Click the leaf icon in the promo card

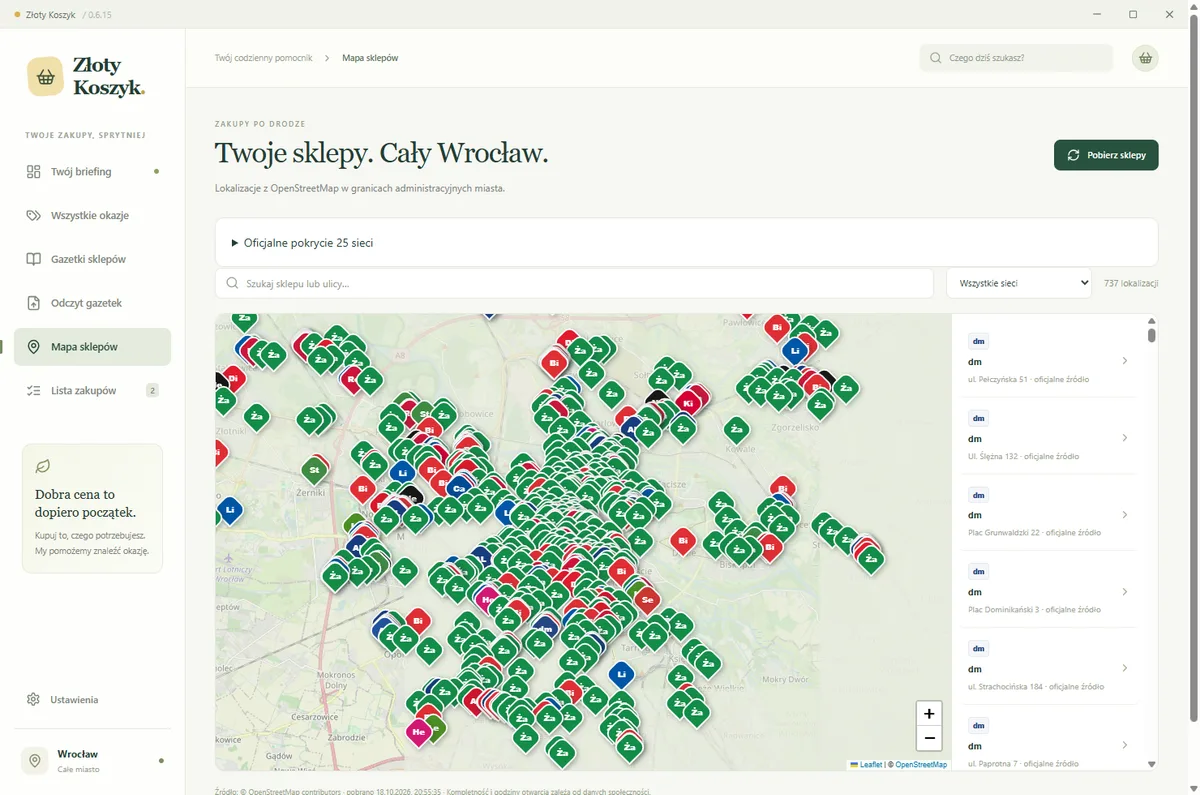(x=43, y=466)
